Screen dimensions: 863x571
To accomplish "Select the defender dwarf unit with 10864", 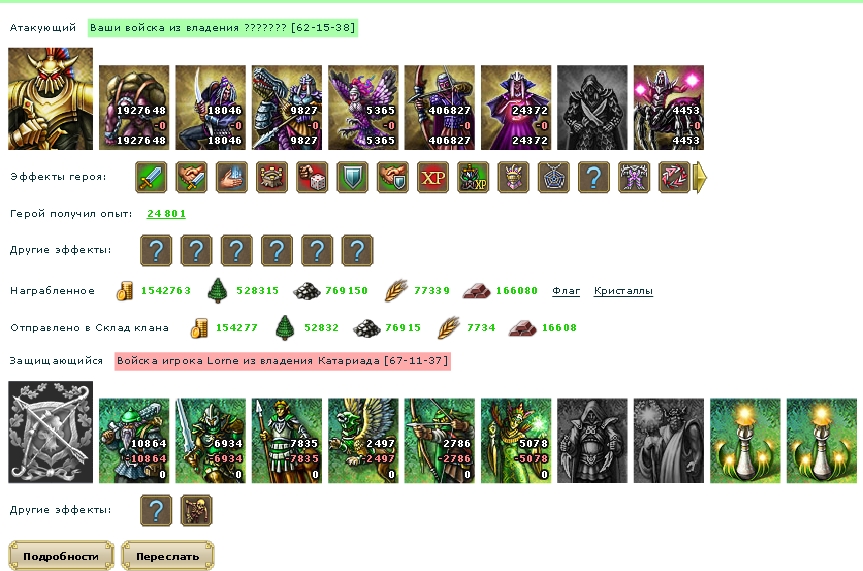I will [x=134, y=441].
